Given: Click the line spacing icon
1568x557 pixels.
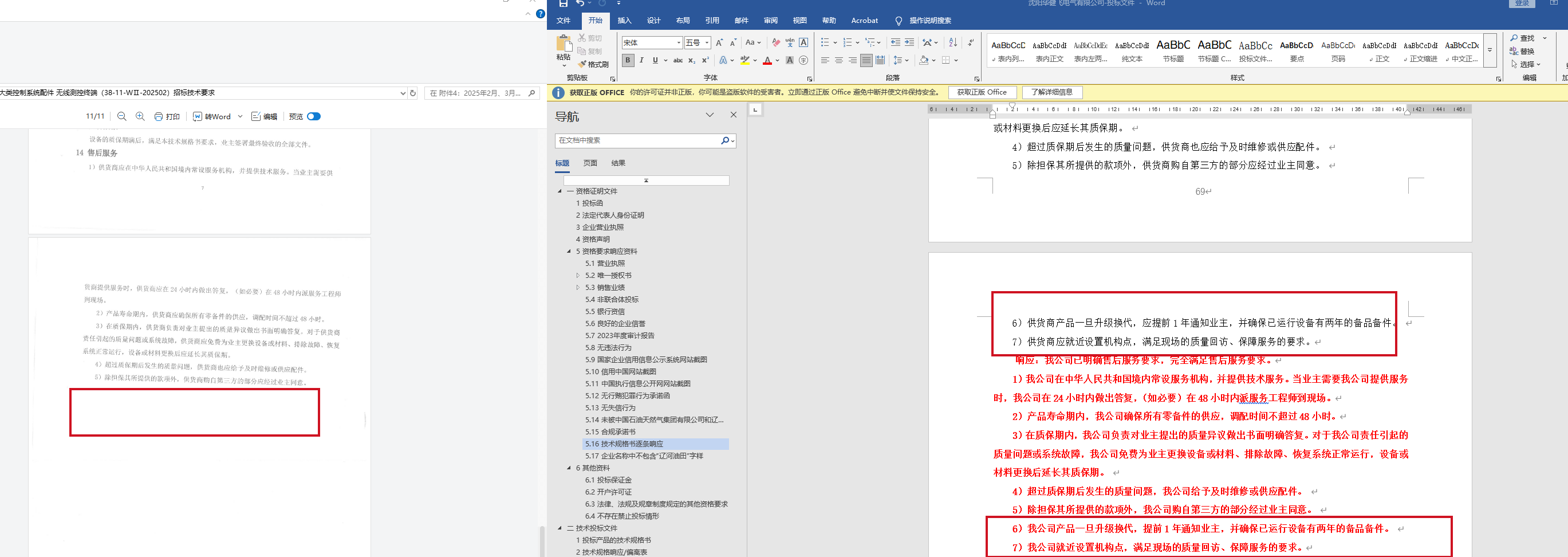Looking at the screenshot, I should (x=898, y=60).
